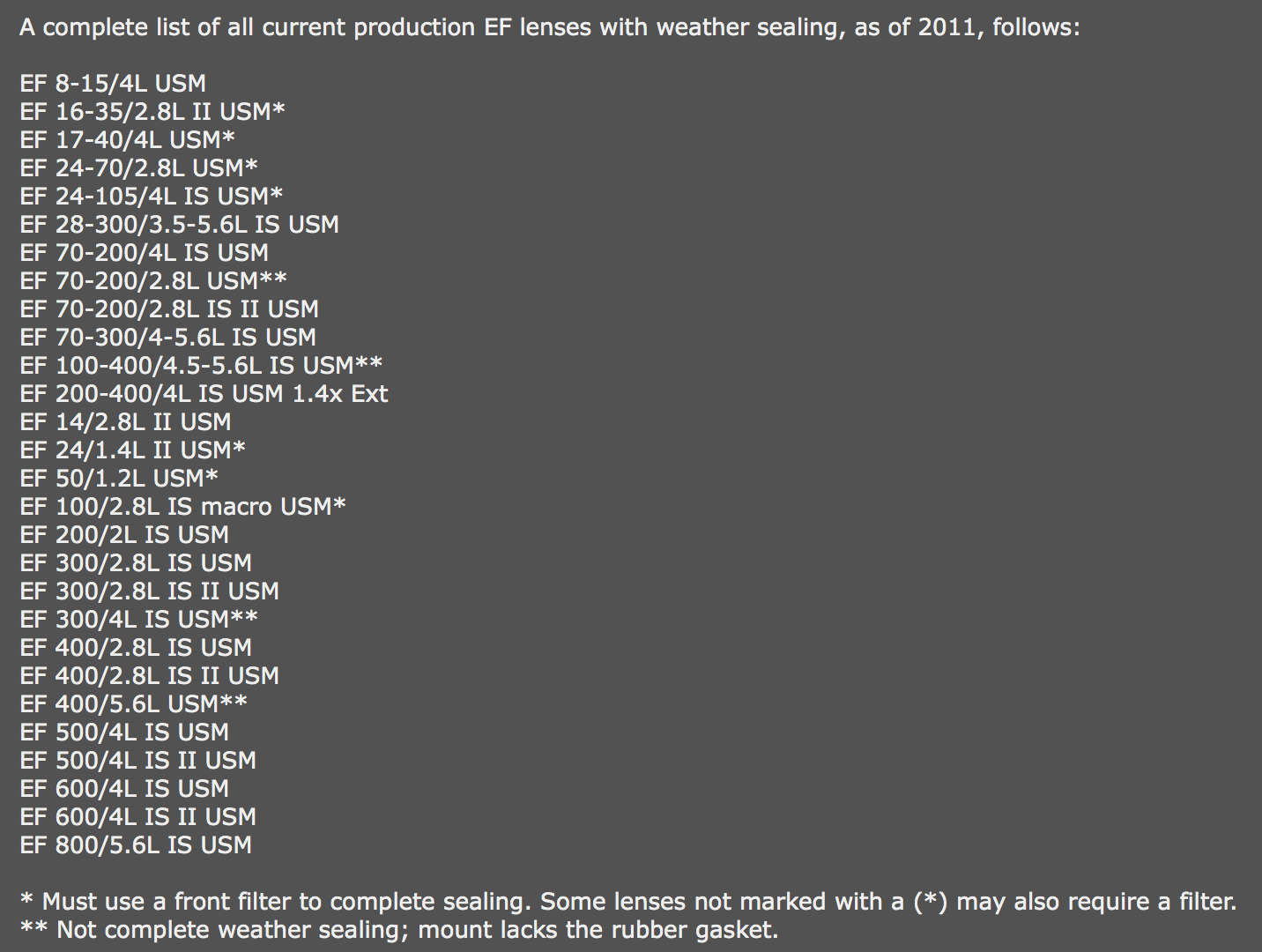Click the EF 24-105/4L IS USM entry
1262x952 pixels.
pos(152,197)
